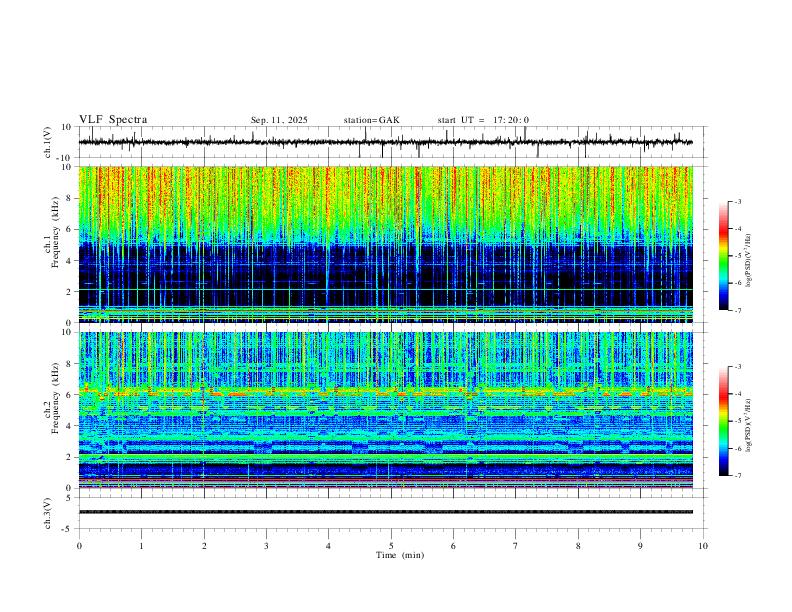Click the ch.1 colorbar "-3" tick value

tap(737, 201)
